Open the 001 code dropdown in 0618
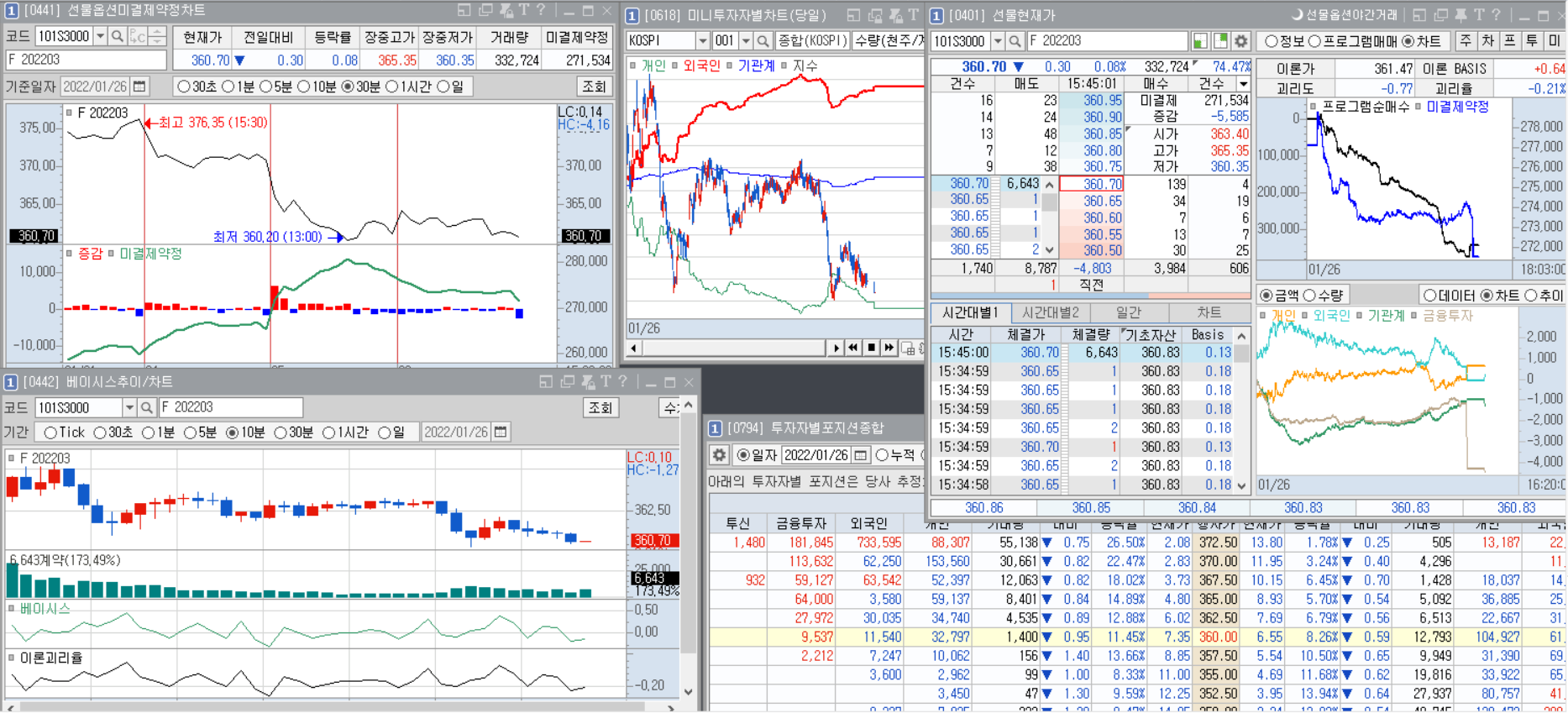Image resolution: width=1568 pixels, height=713 pixels. [745, 40]
